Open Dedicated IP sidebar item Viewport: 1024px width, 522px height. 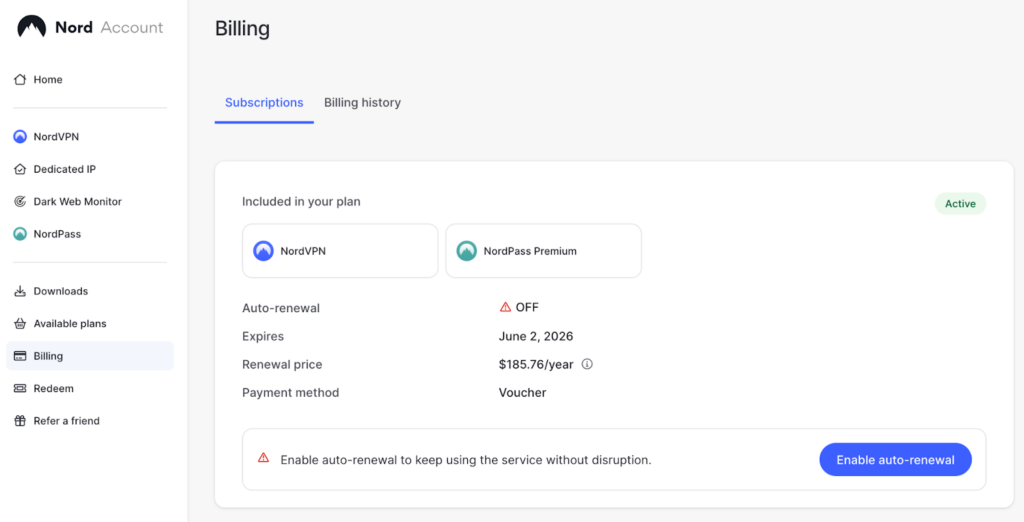click(90, 169)
